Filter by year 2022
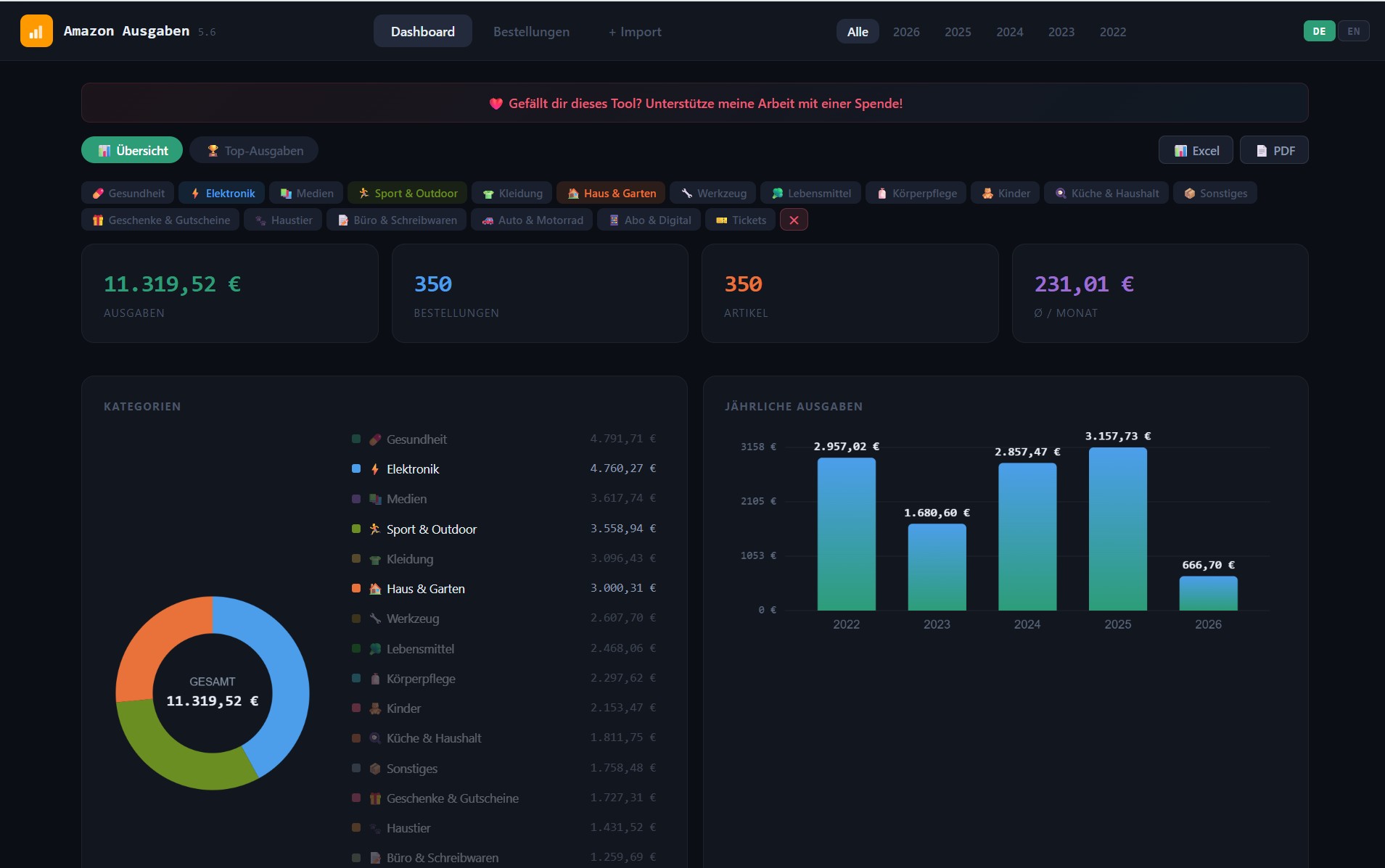 1112,31
